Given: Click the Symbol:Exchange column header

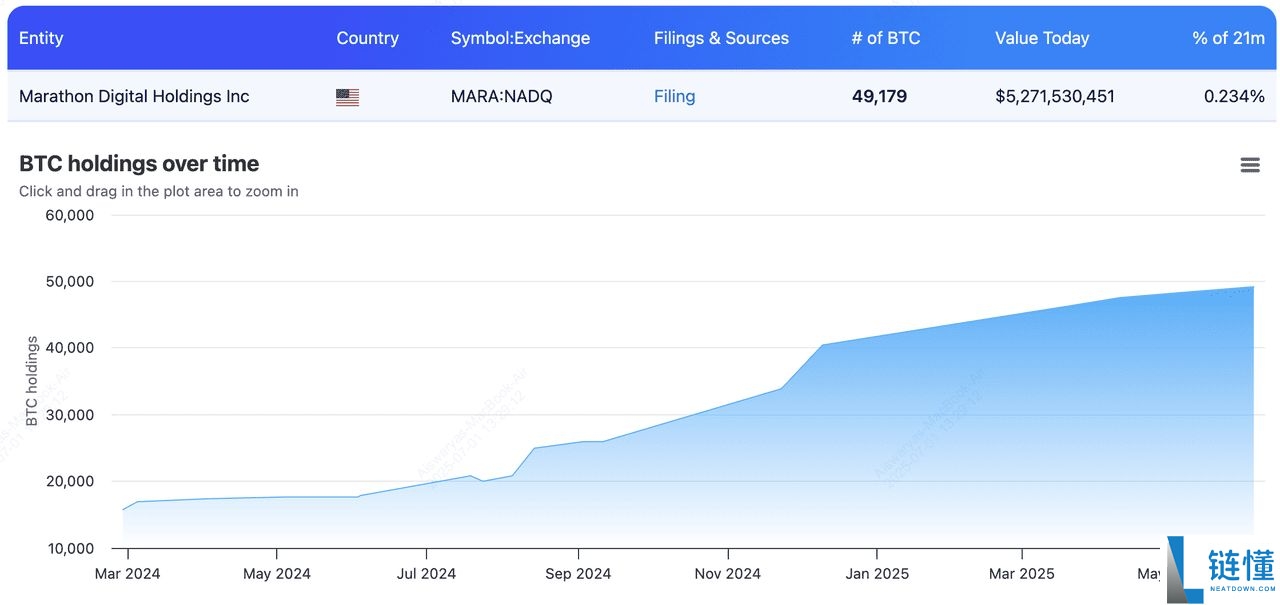Looking at the screenshot, I should (x=520, y=38).
